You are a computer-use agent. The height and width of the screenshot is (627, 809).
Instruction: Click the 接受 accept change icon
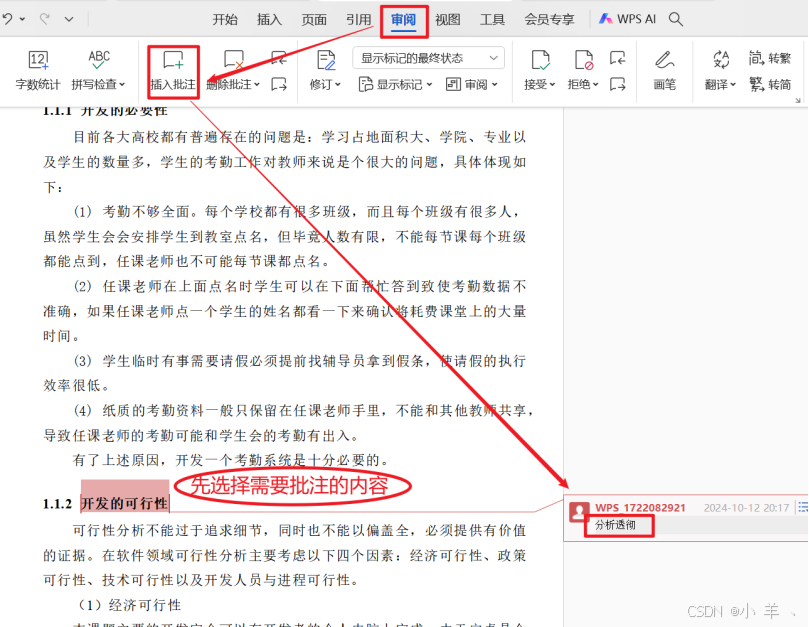(x=540, y=60)
